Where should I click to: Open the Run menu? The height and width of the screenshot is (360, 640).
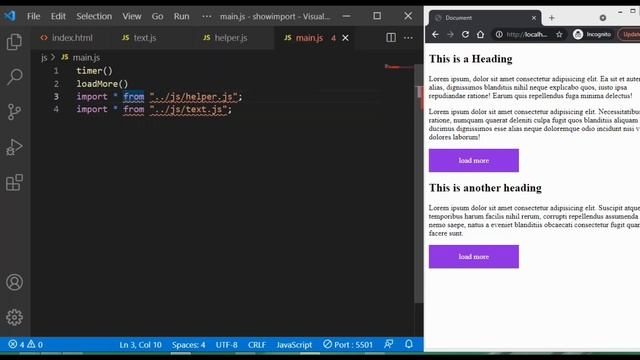pos(181,16)
